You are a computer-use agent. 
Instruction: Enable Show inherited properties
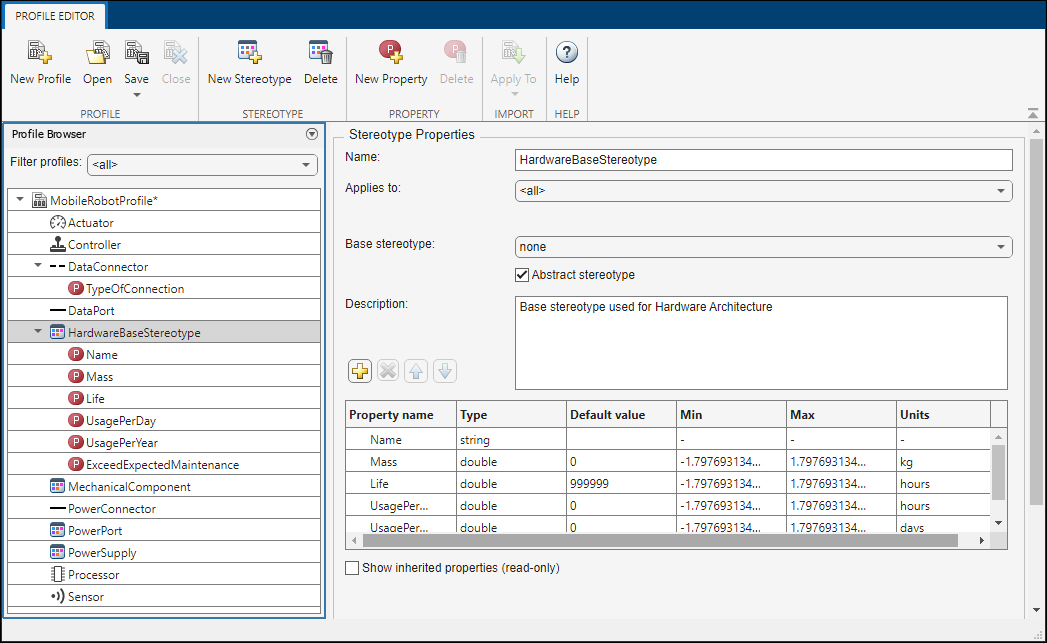pos(351,566)
